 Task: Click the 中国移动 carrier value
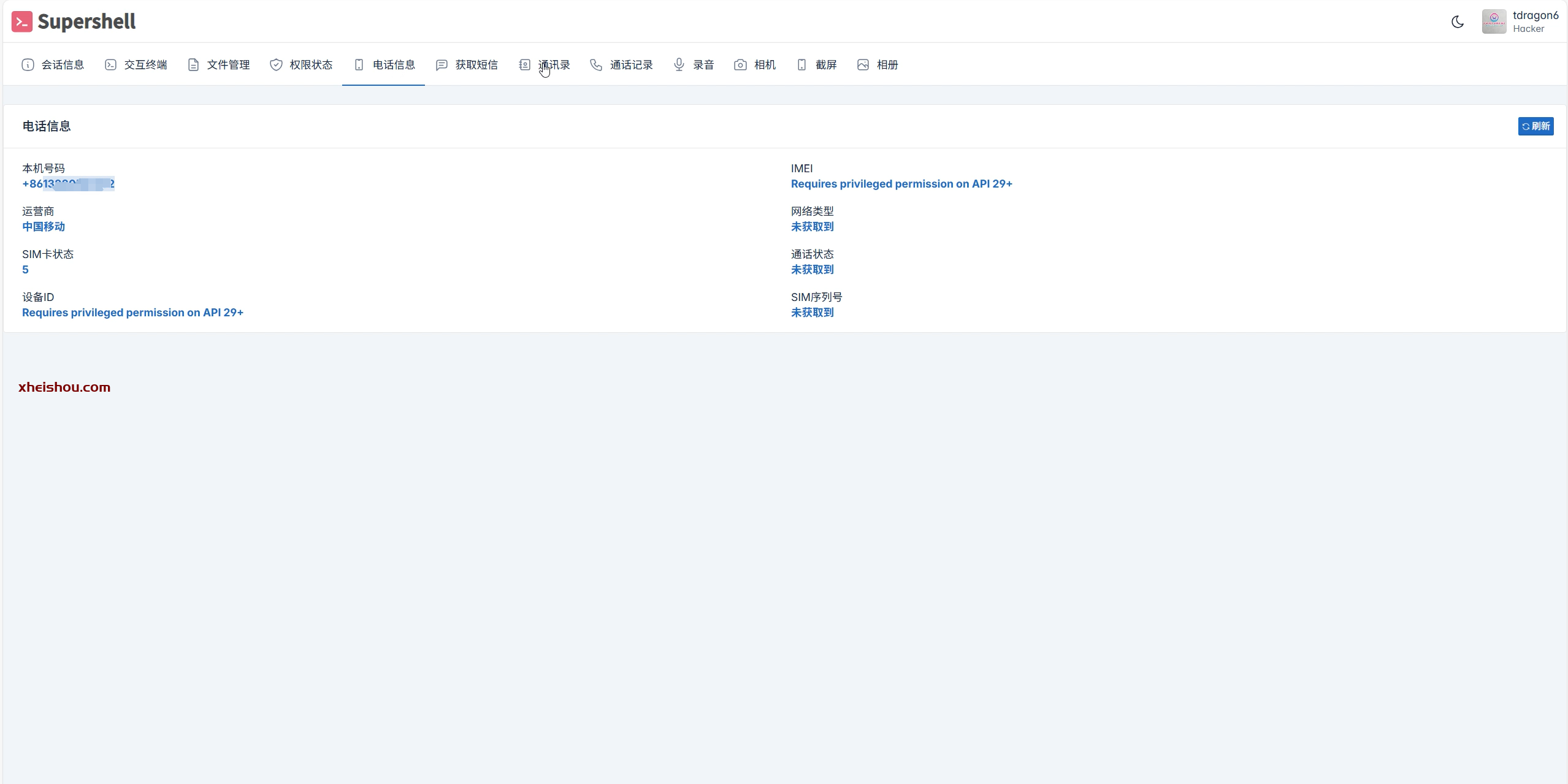[44, 227]
